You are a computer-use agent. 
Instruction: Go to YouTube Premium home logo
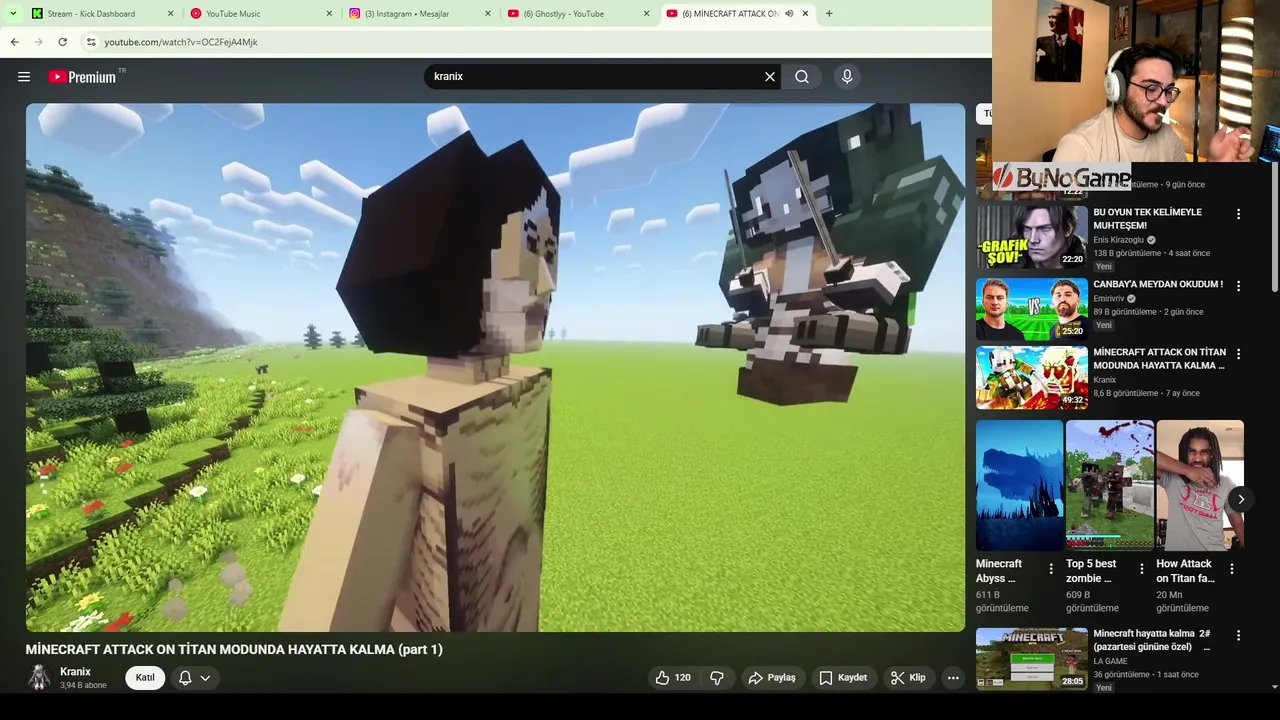(82, 77)
